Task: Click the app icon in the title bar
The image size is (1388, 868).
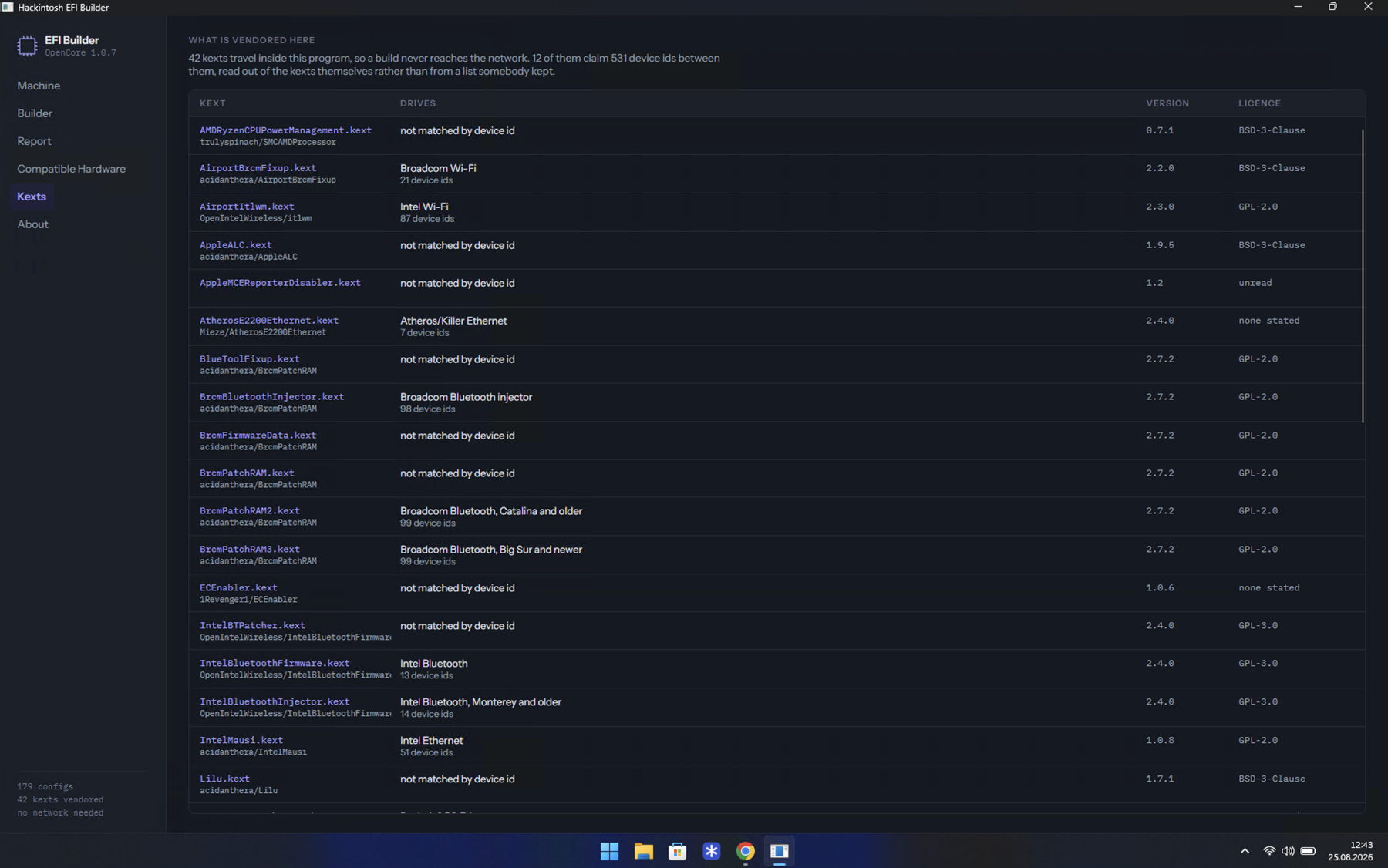Action: [x=8, y=7]
